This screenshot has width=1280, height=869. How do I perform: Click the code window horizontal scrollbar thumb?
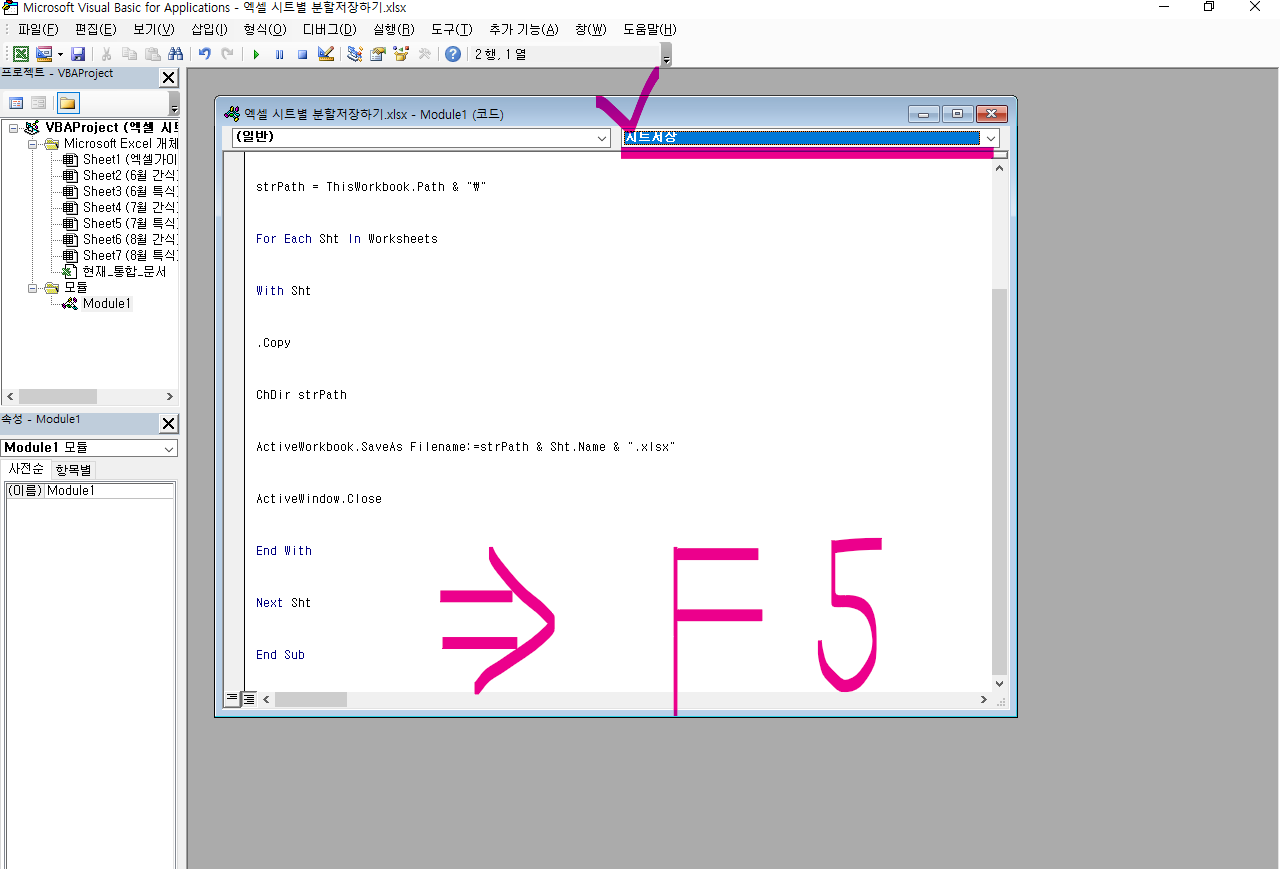point(311,700)
